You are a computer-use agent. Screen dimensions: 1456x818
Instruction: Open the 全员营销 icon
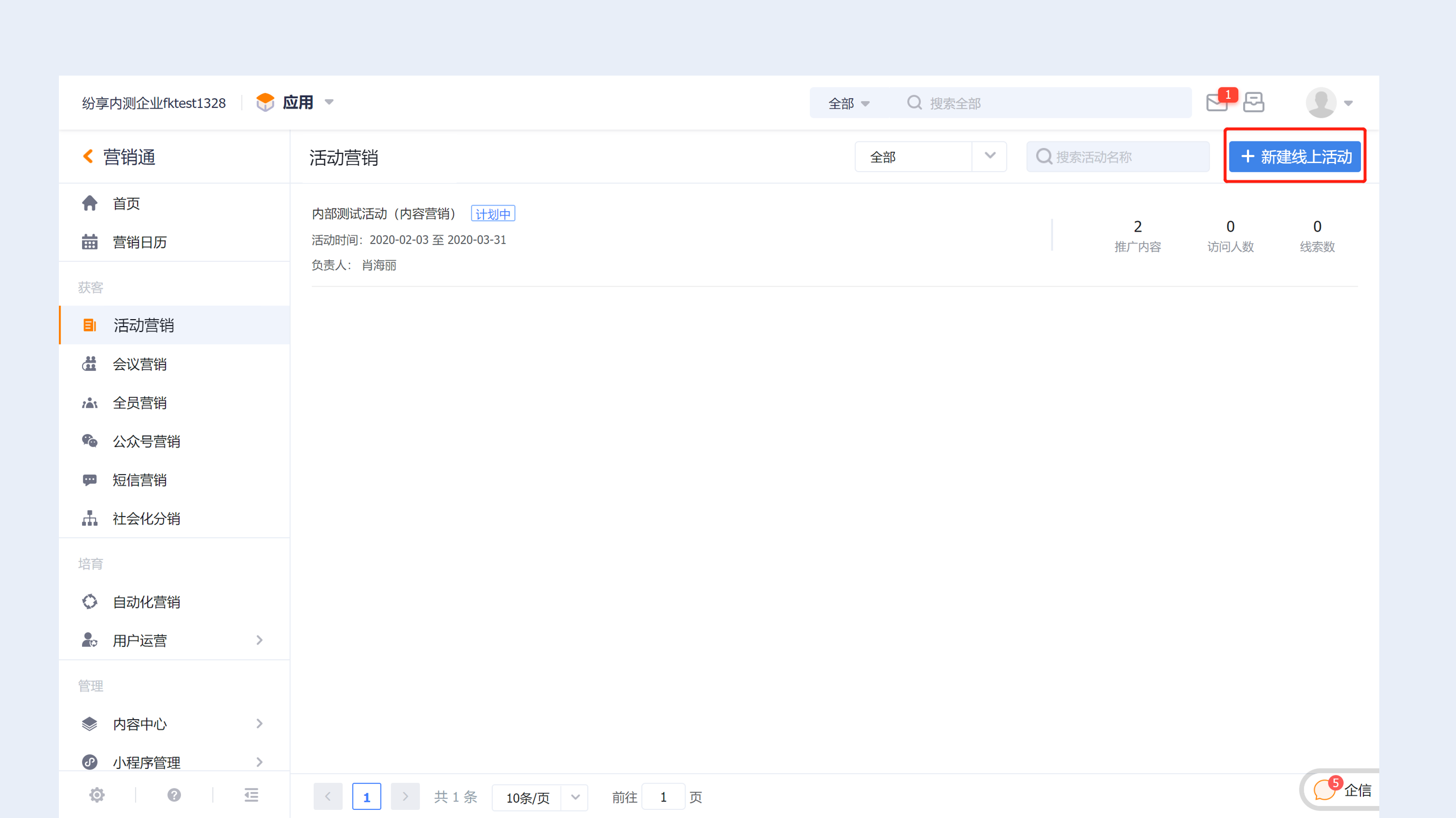(90, 403)
